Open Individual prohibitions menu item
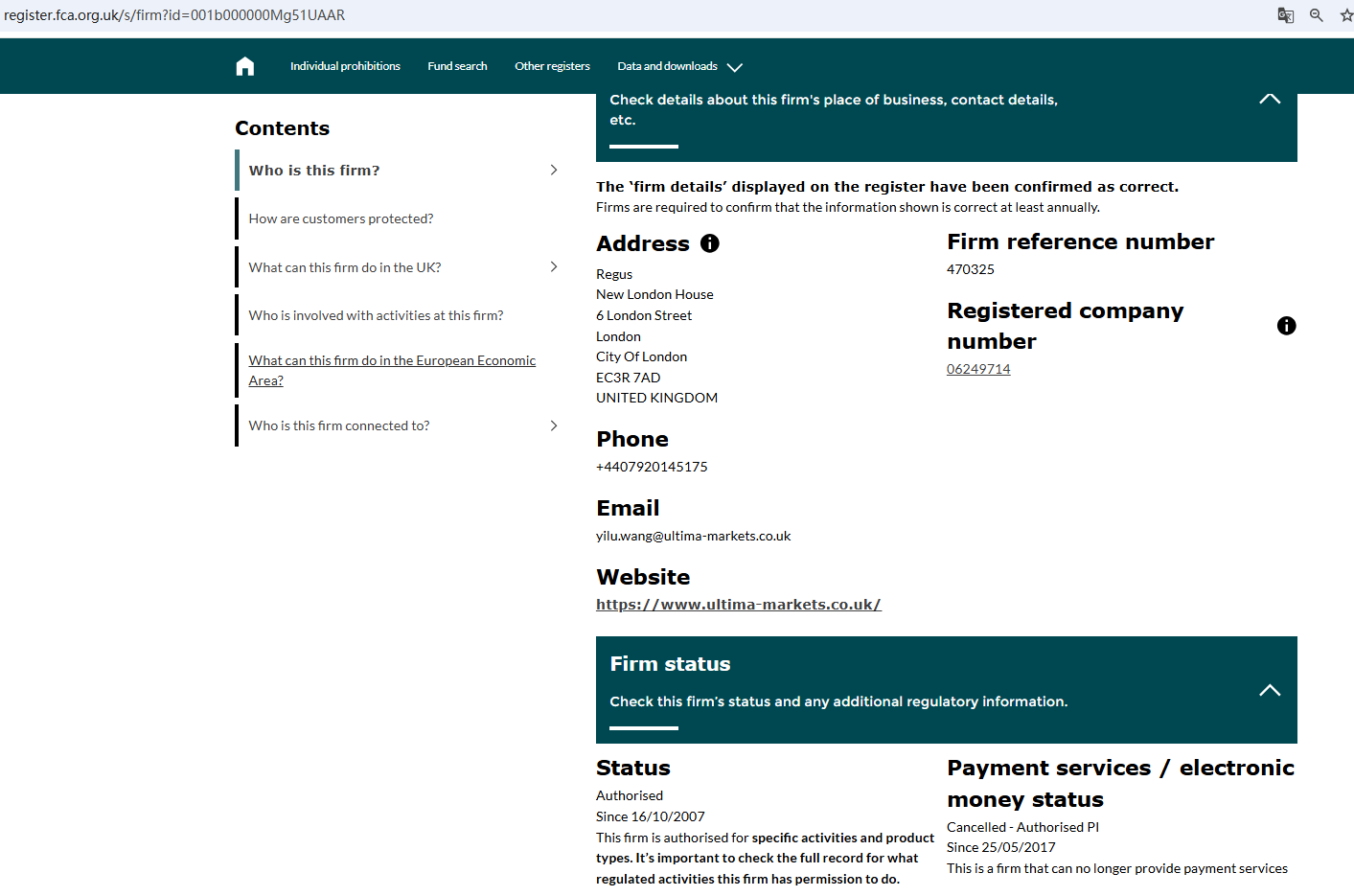 click(x=345, y=66)
